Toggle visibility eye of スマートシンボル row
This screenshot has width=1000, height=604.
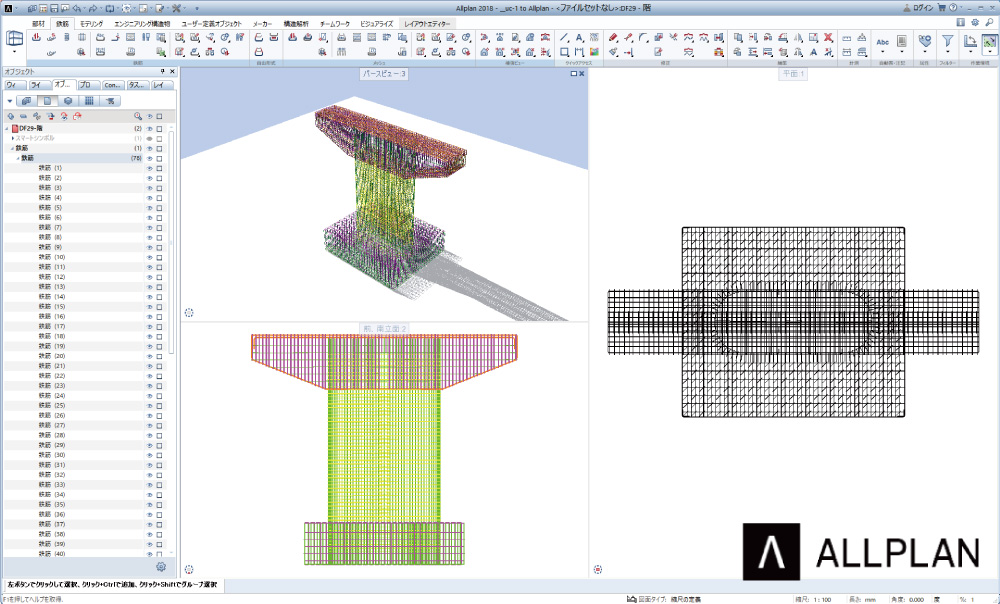click(150, 139)
